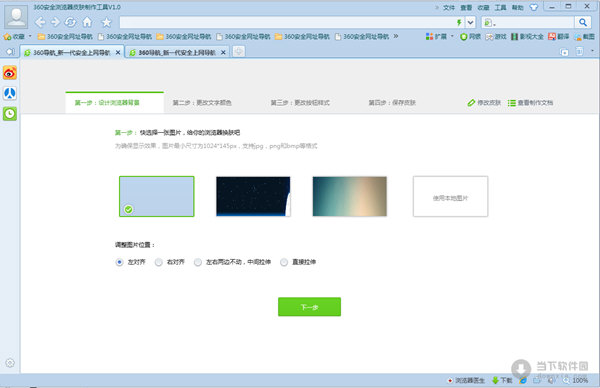Close the first 360导航 tab

(x=118, y=52)
